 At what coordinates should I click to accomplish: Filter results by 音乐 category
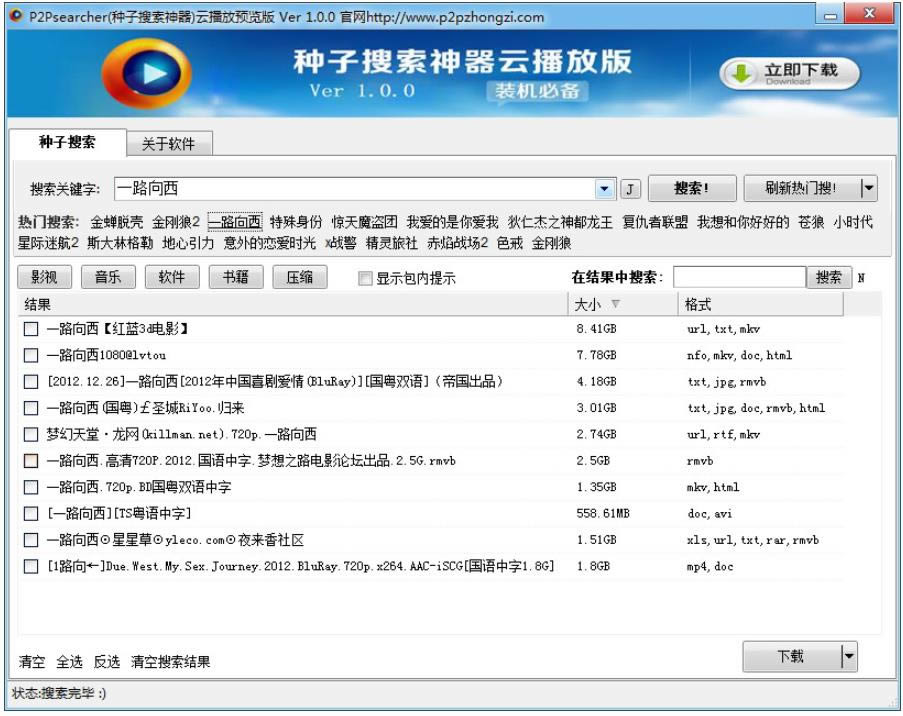(107, 277)
